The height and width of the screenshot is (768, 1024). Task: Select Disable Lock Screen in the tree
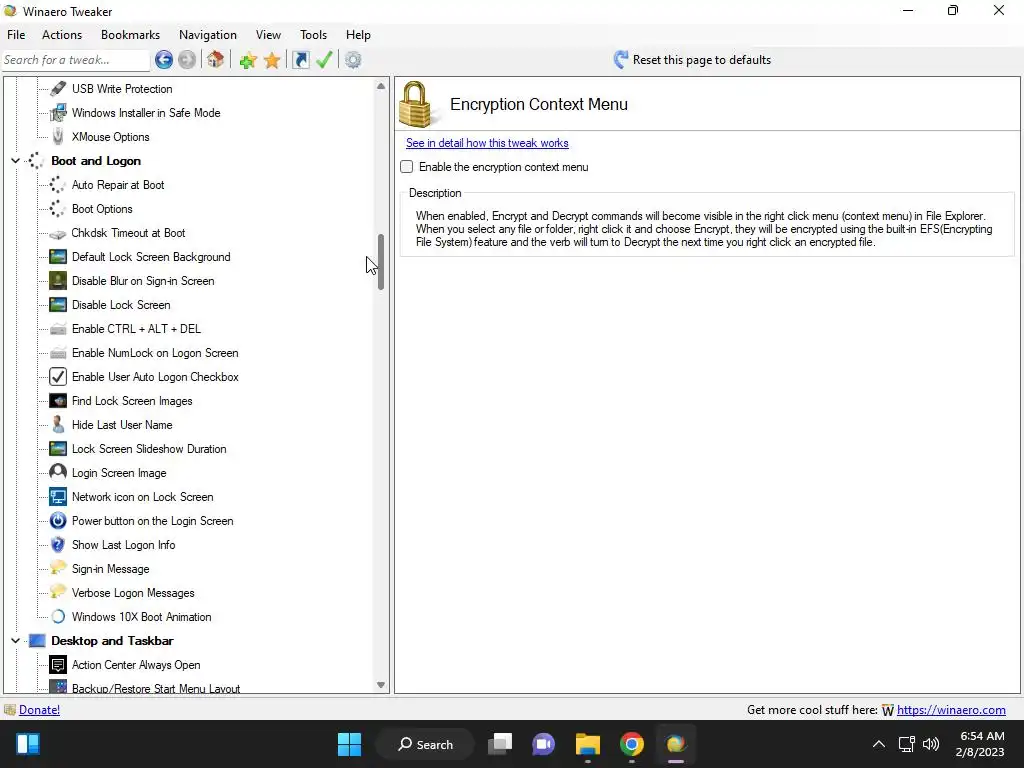(121, 305)
